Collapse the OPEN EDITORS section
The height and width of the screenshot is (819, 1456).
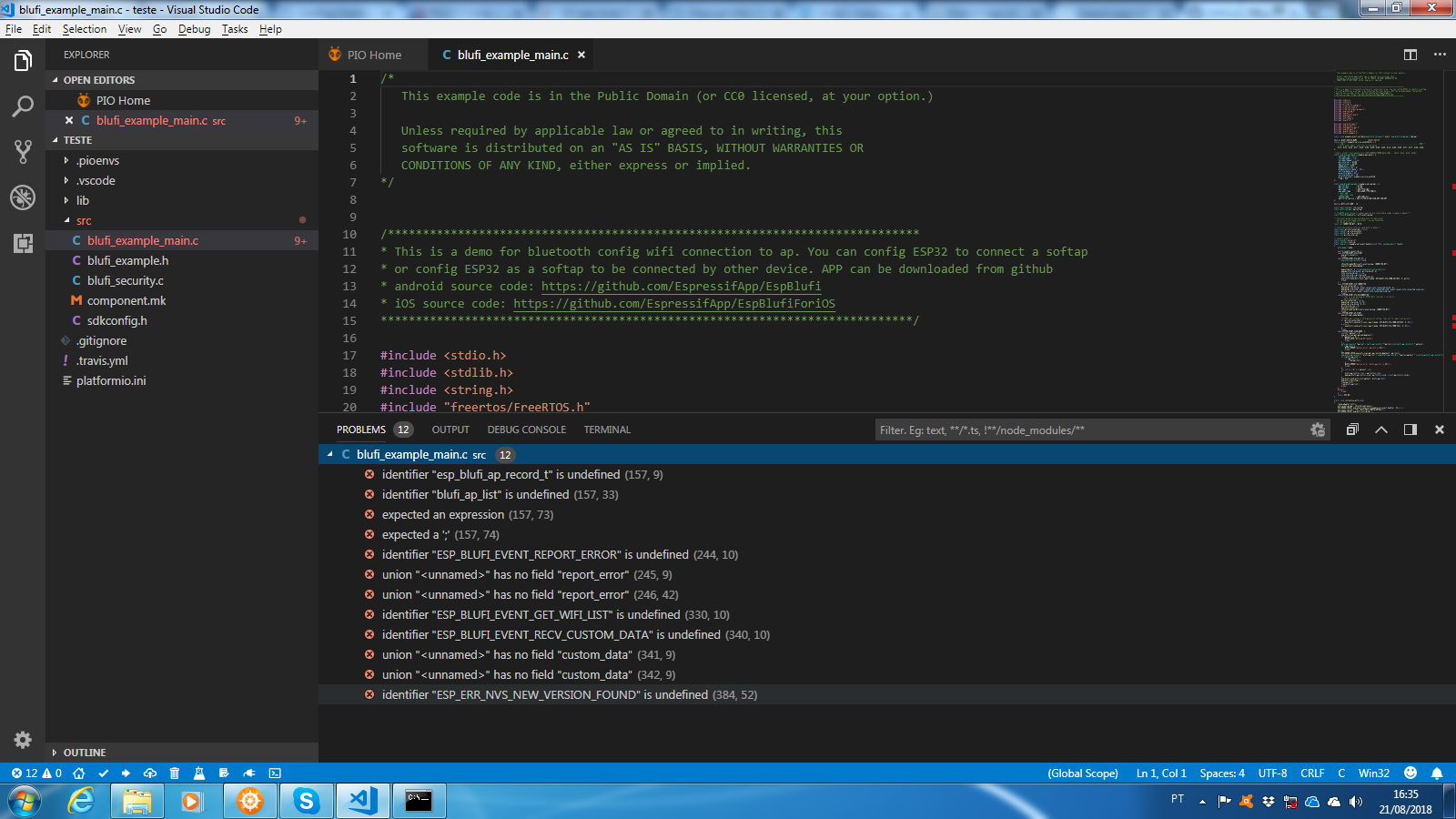(182, 80)
